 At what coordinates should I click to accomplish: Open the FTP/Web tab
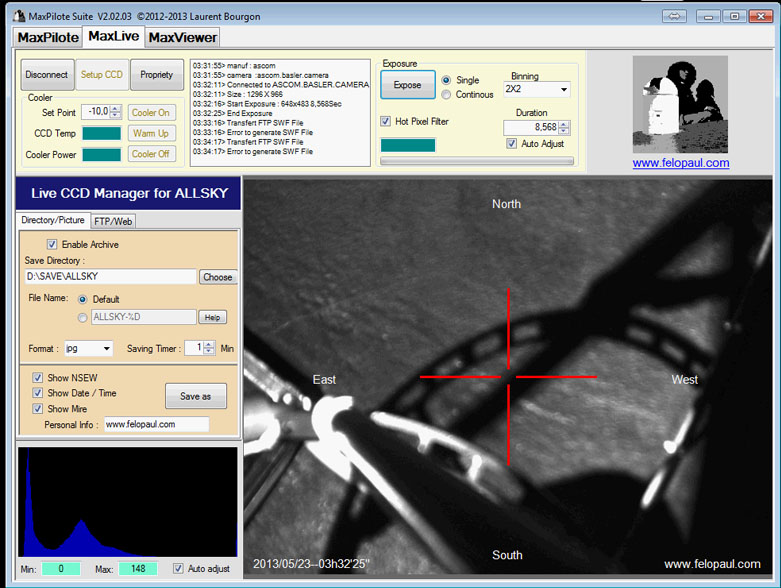click(x=113, y=221)
